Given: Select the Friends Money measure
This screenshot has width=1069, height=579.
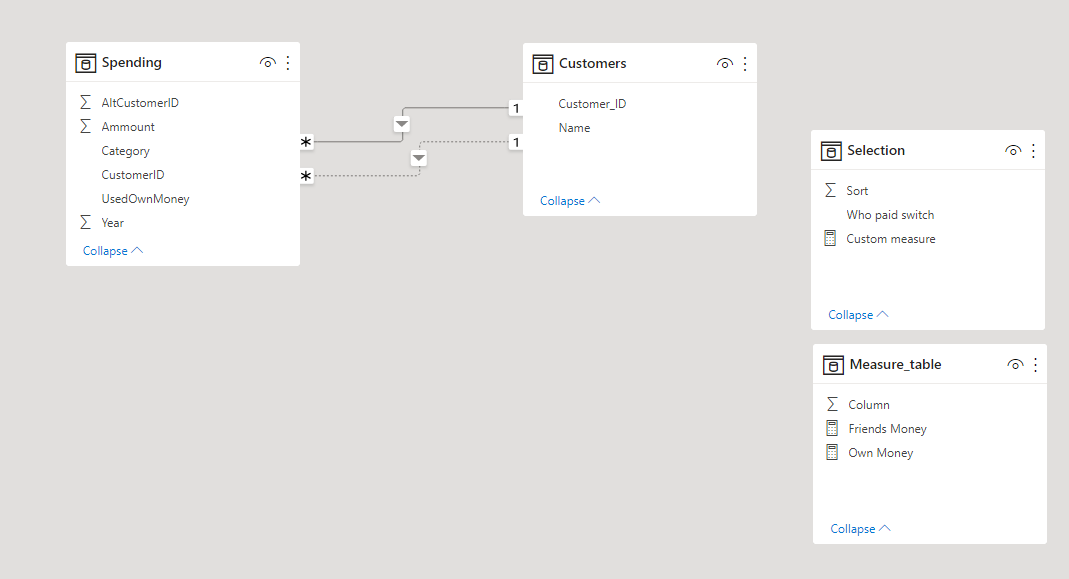Looking at the screenshot, I should 887,428.
